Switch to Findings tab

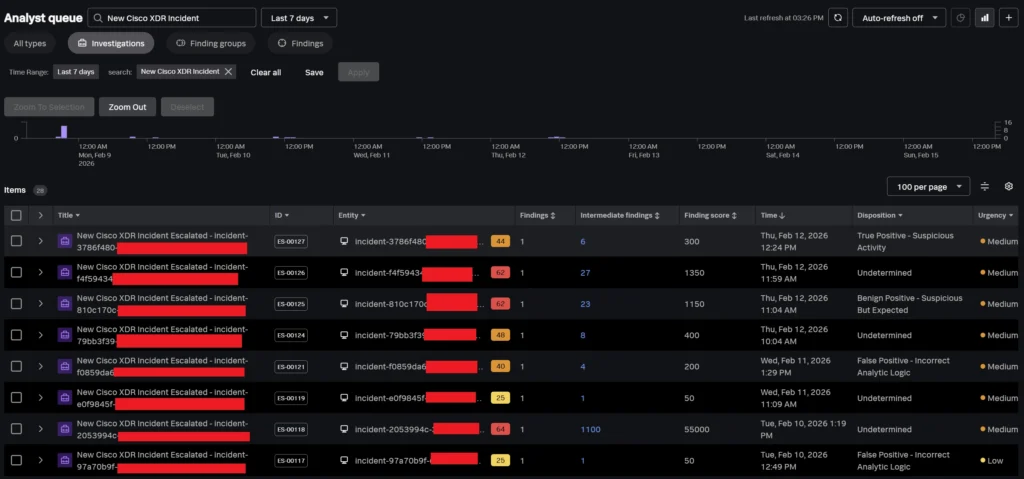coord(300,43)
